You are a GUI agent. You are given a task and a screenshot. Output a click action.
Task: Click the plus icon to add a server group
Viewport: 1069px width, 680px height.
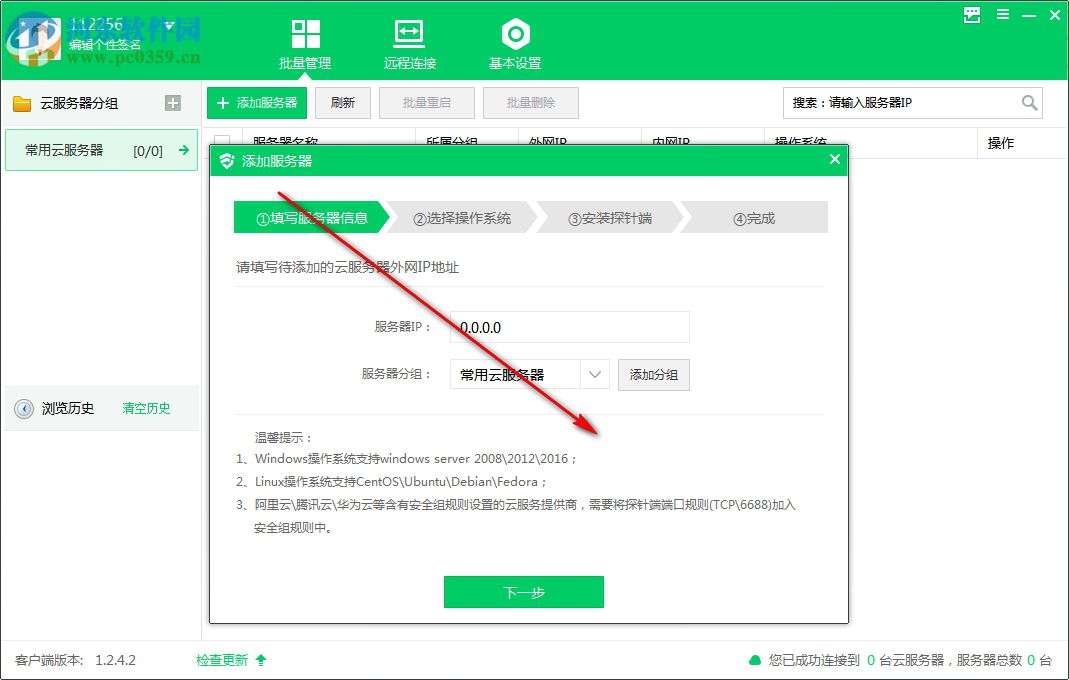[174, 102]
